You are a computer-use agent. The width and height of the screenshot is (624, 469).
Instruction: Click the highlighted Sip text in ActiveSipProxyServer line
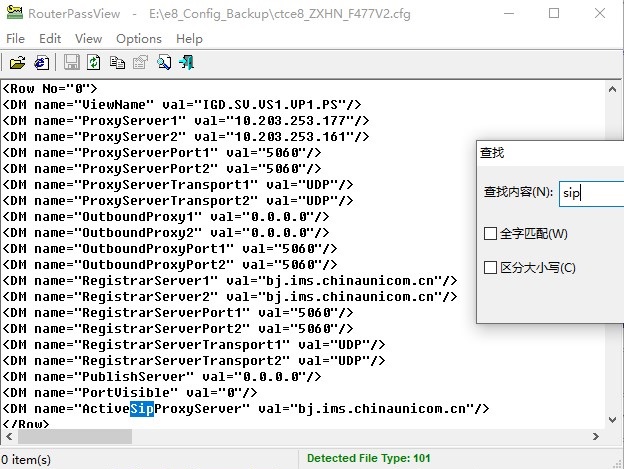141,408
